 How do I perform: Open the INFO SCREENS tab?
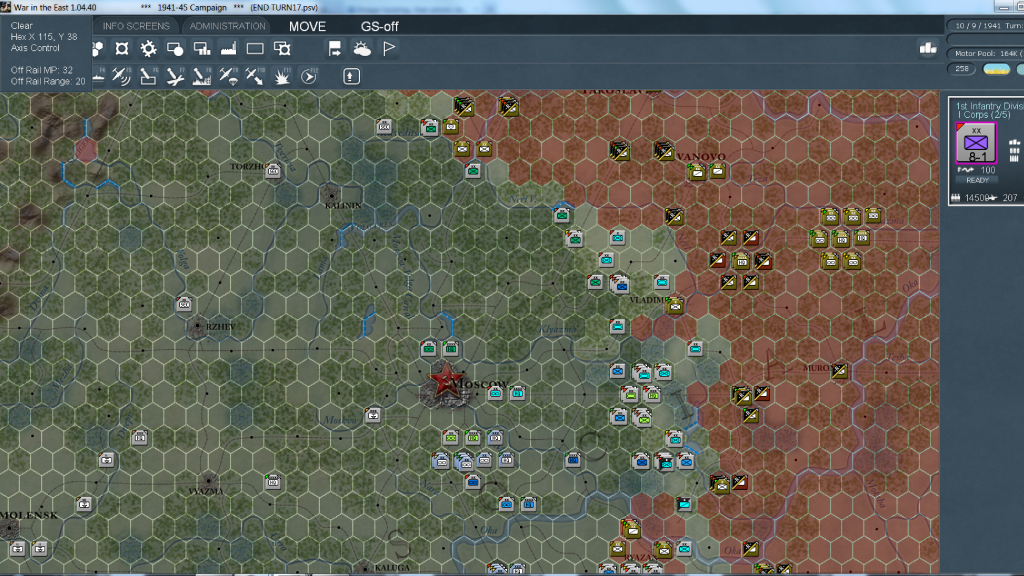[x=136, y=26]
